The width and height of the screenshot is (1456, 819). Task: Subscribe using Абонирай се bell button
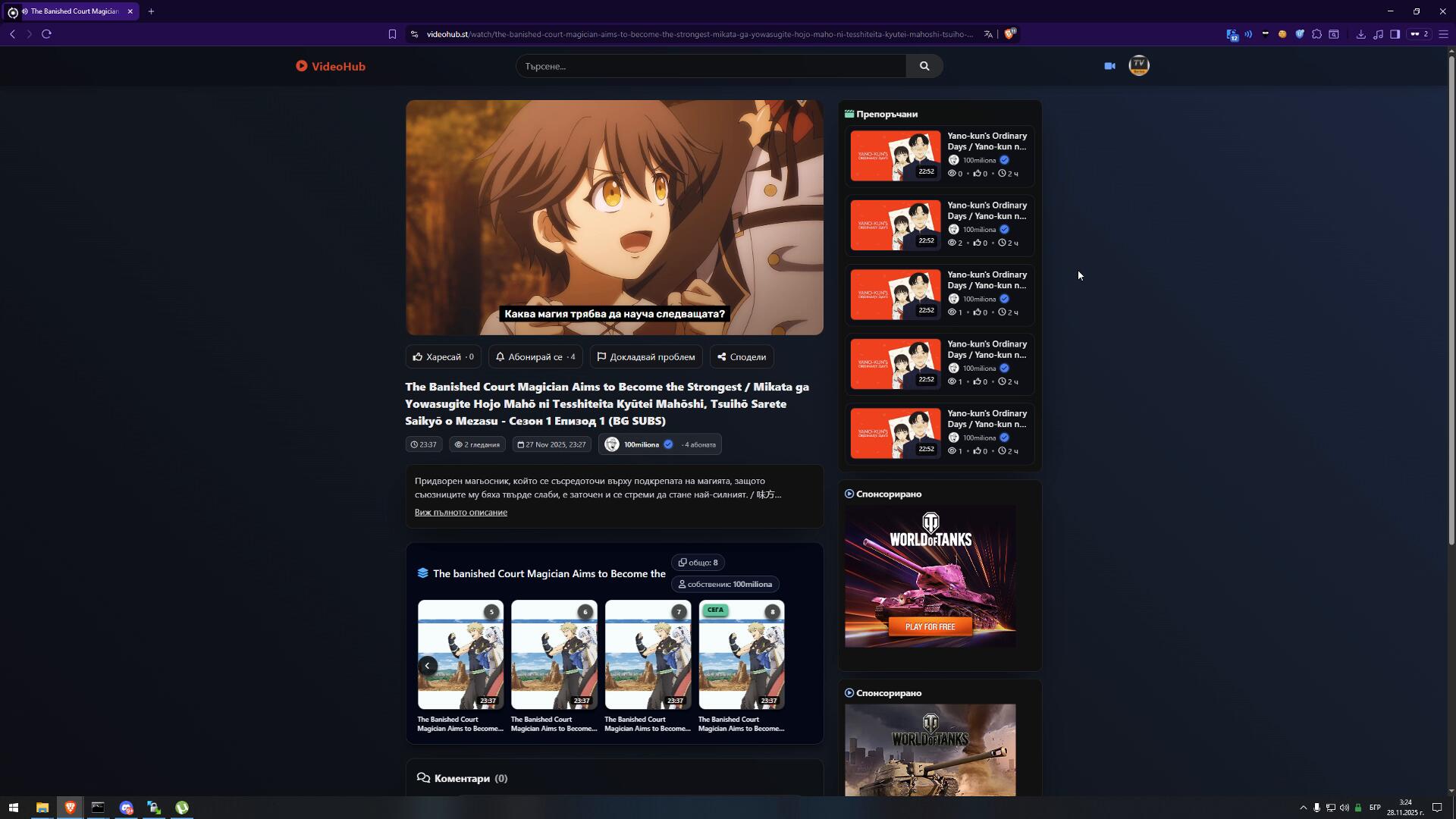535,357
